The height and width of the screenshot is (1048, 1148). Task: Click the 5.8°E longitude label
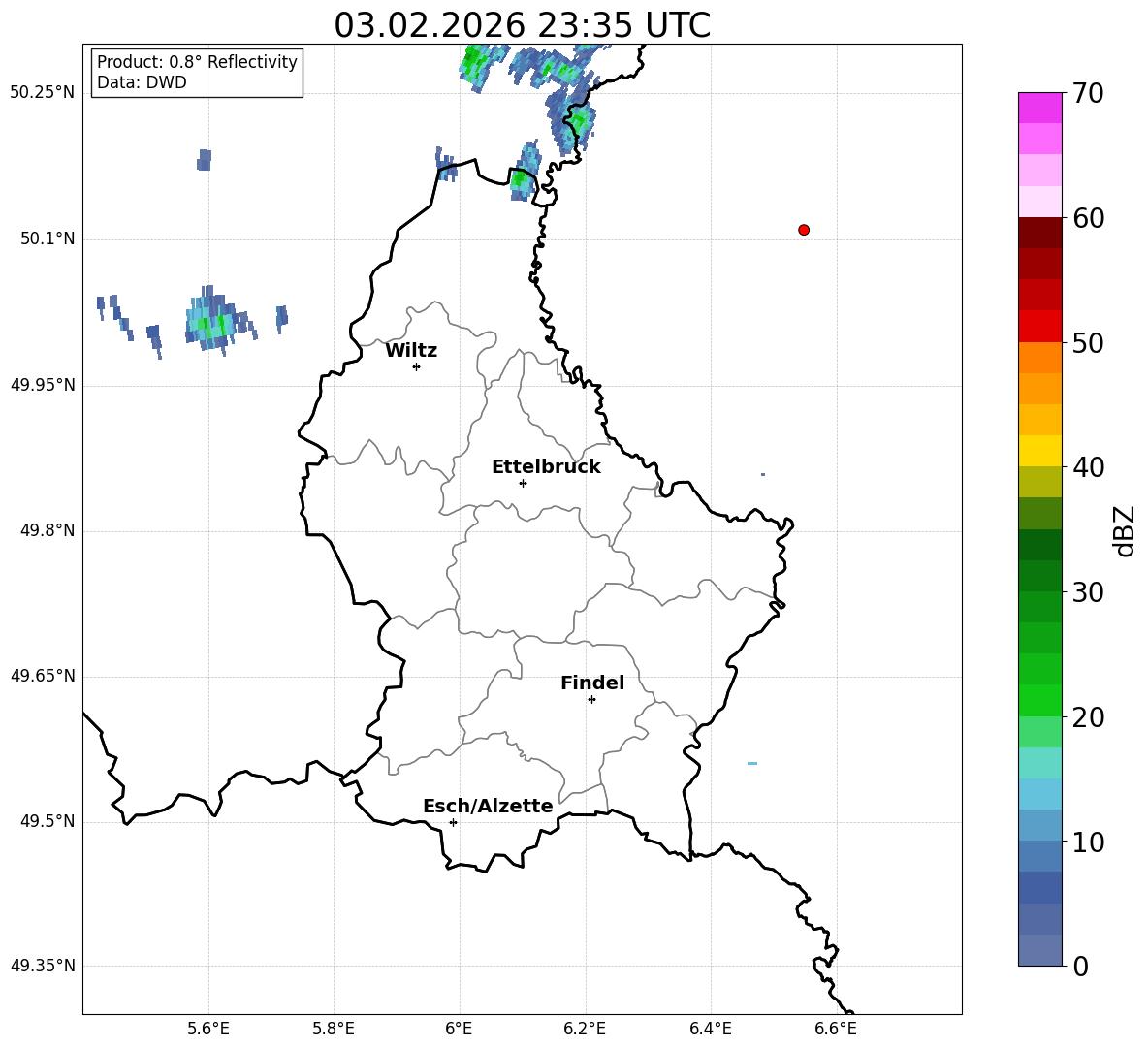tap(334, 1029)
